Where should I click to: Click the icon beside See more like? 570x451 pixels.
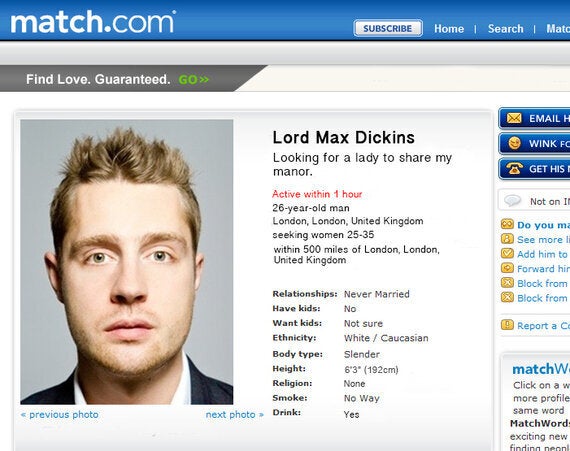pyautogui.click(x=507, y=239)
